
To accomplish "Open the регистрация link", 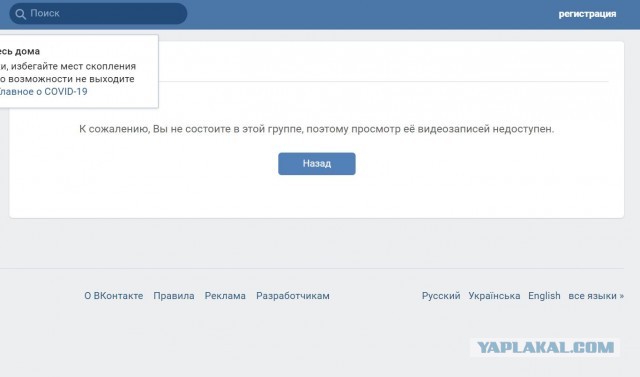I will tap(587, 14).
